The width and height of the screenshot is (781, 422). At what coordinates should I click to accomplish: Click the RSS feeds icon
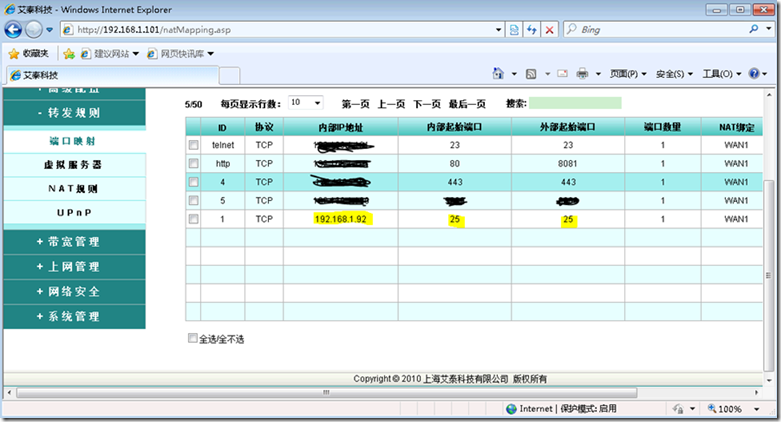tap(531, 74)
